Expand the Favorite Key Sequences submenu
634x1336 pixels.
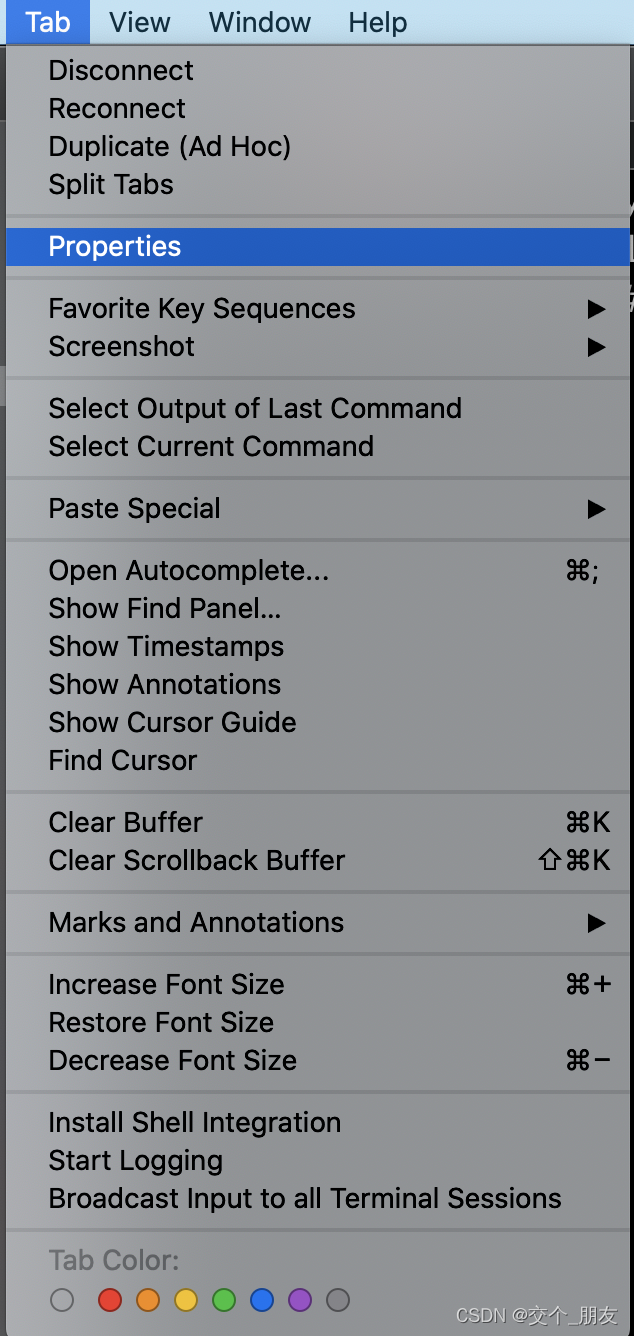click(318, 309)
